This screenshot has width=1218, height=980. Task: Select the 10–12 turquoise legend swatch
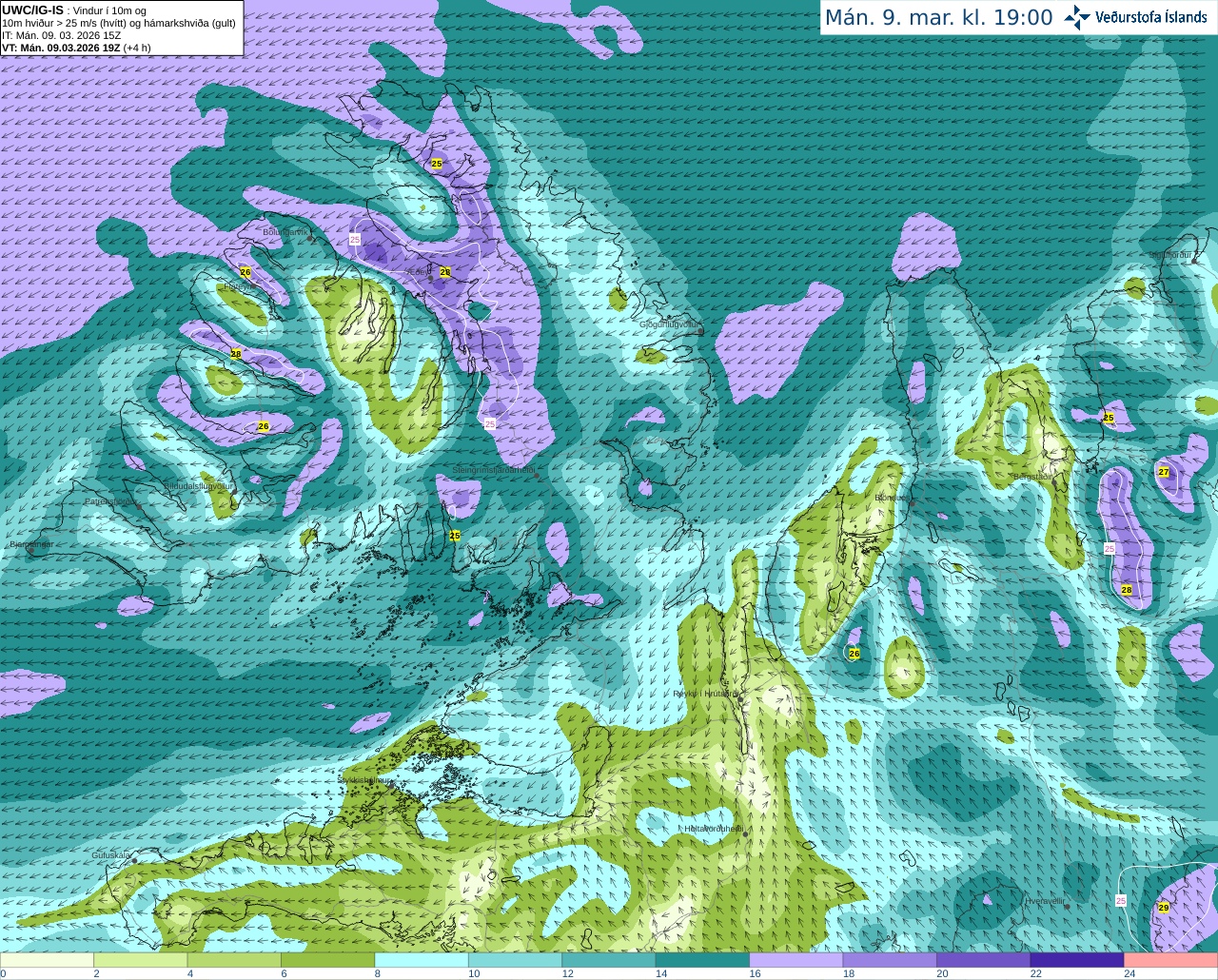[515, 960]
